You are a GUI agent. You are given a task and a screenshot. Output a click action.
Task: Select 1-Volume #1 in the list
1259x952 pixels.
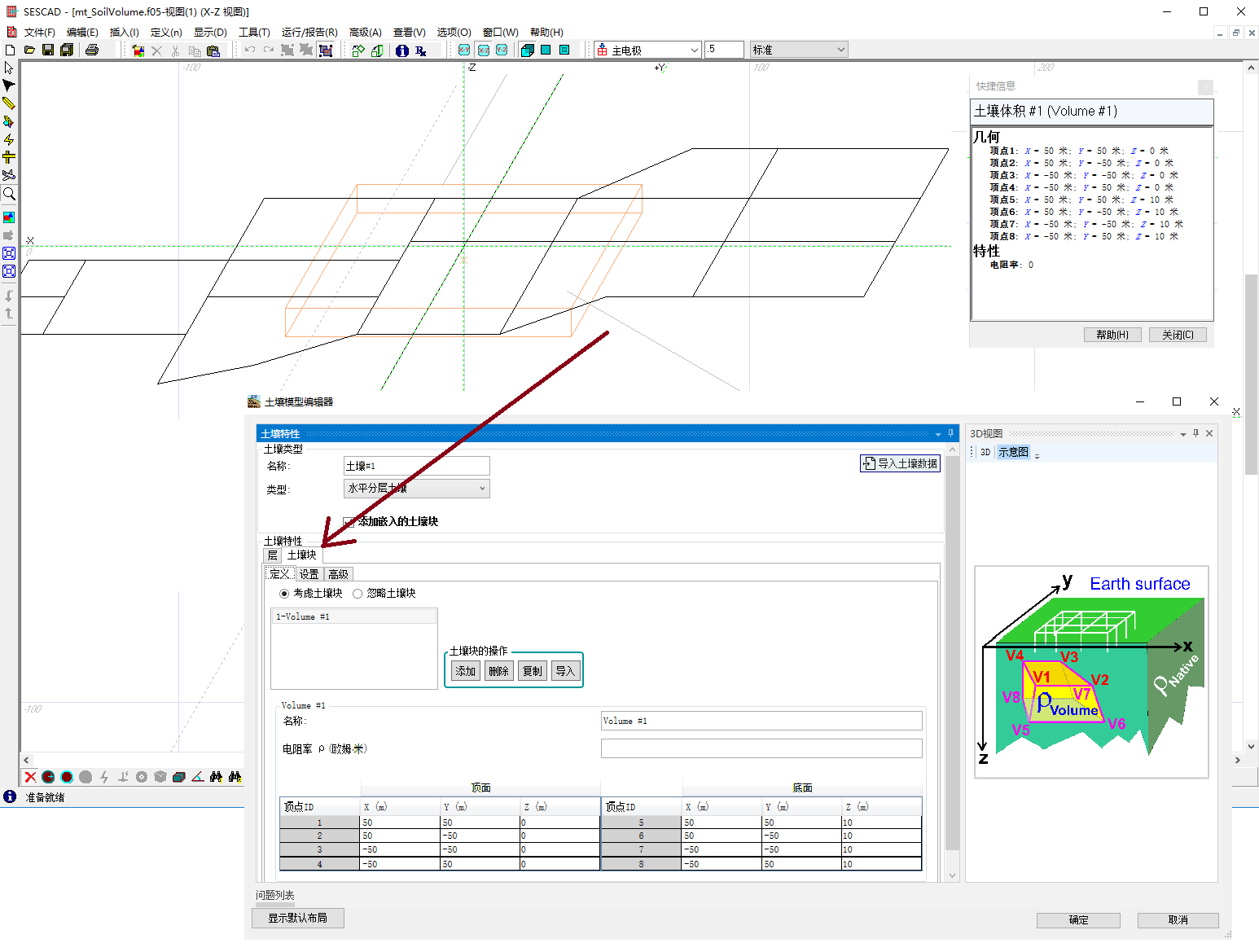click(354, 616)
